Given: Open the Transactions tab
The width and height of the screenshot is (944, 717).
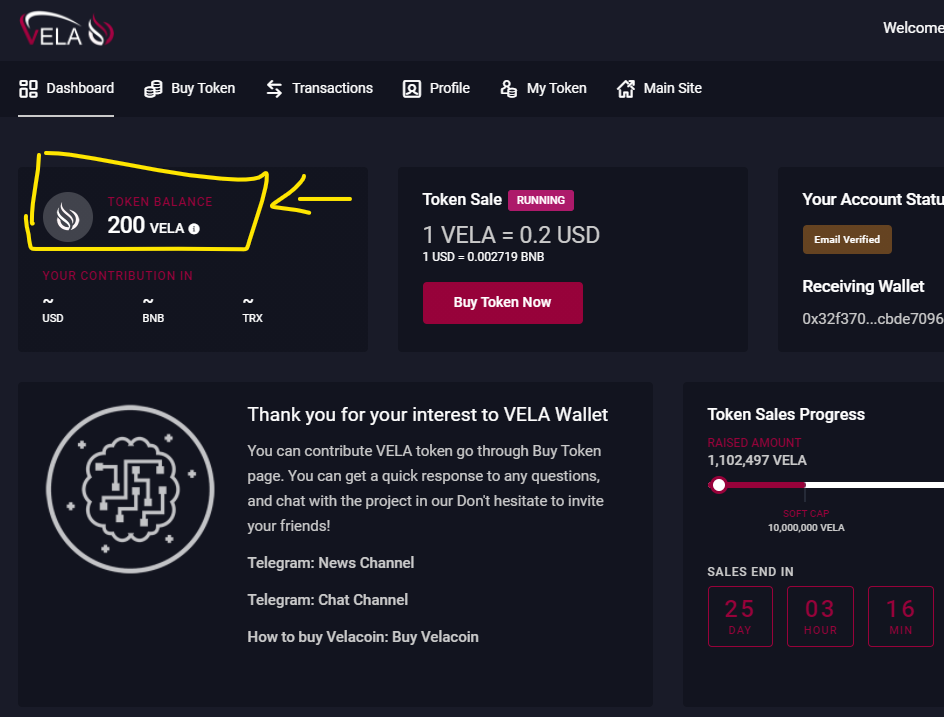Looking at the screenshot, I should [332, 89].
